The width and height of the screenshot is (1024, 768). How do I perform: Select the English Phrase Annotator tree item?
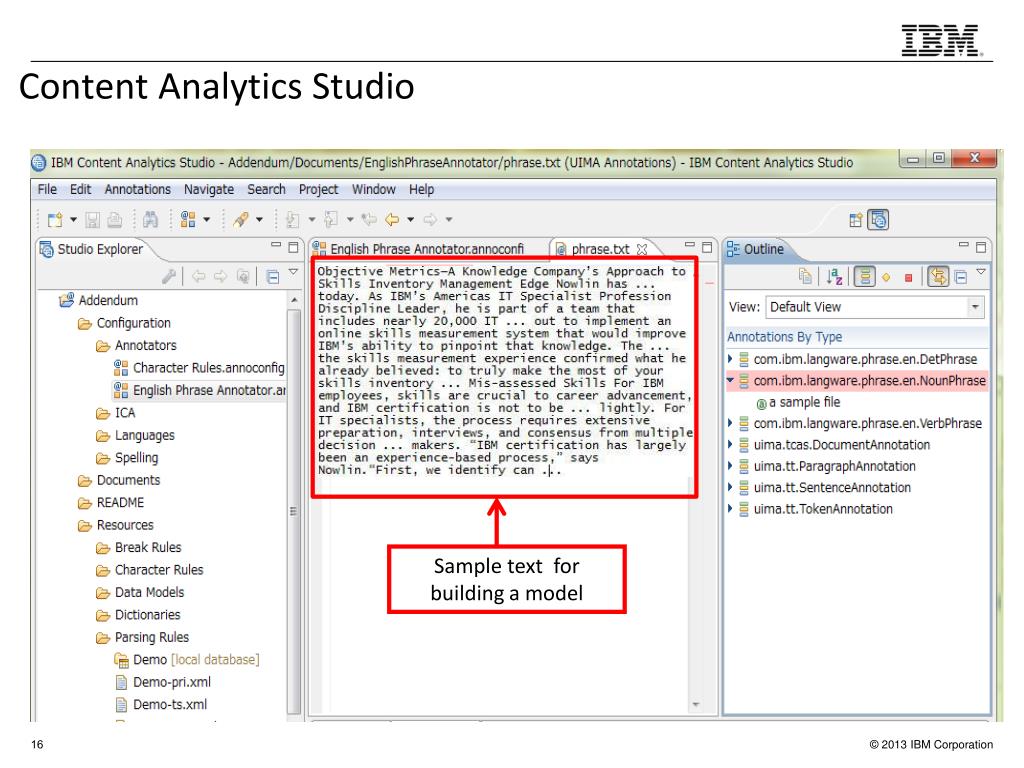(x=199, y=390)
